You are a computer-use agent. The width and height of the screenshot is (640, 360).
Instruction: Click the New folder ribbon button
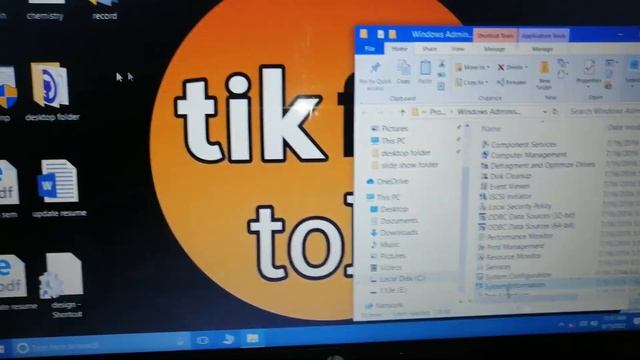pos(544,75)
